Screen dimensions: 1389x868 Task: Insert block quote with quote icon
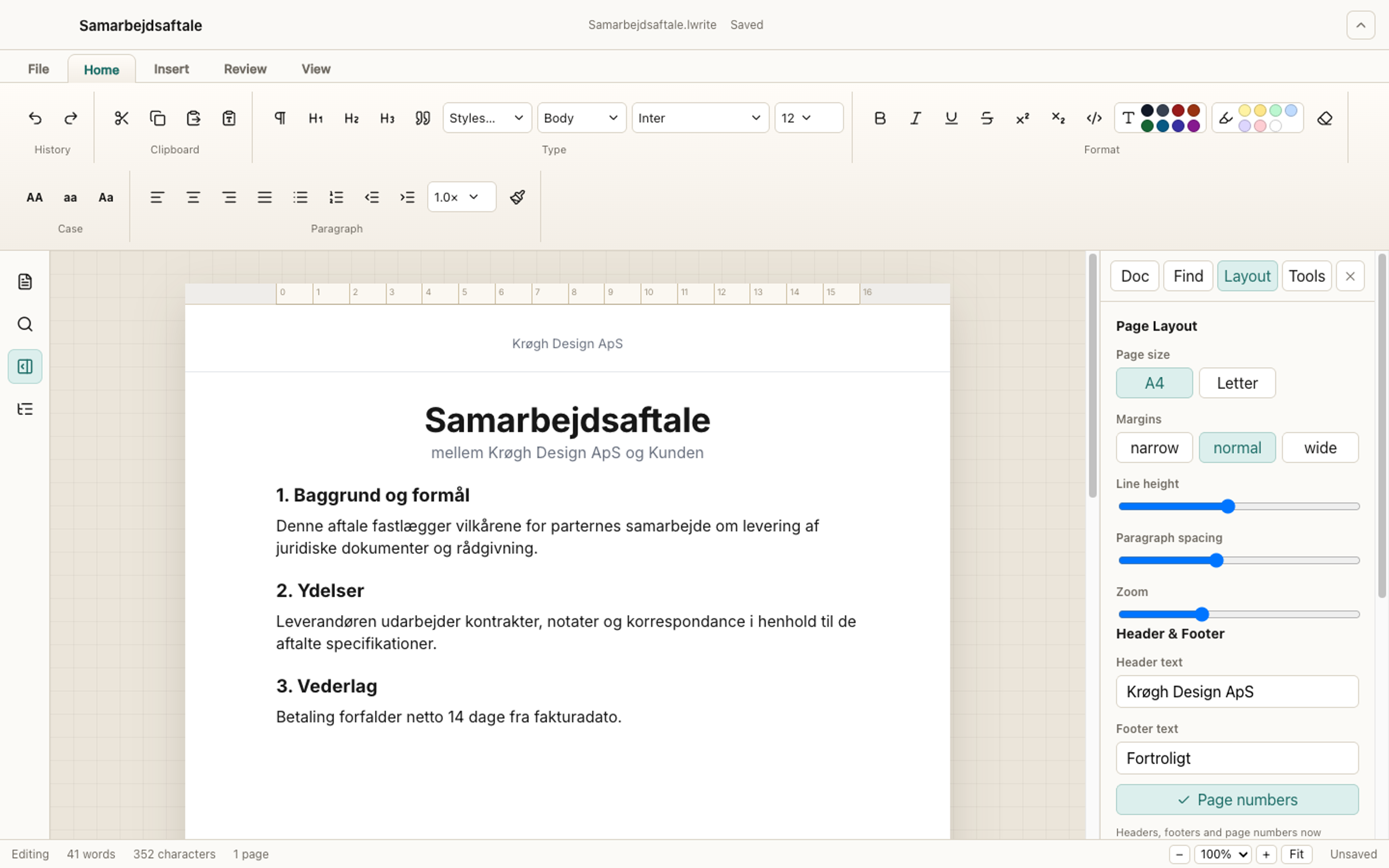[x=423, y=118]
